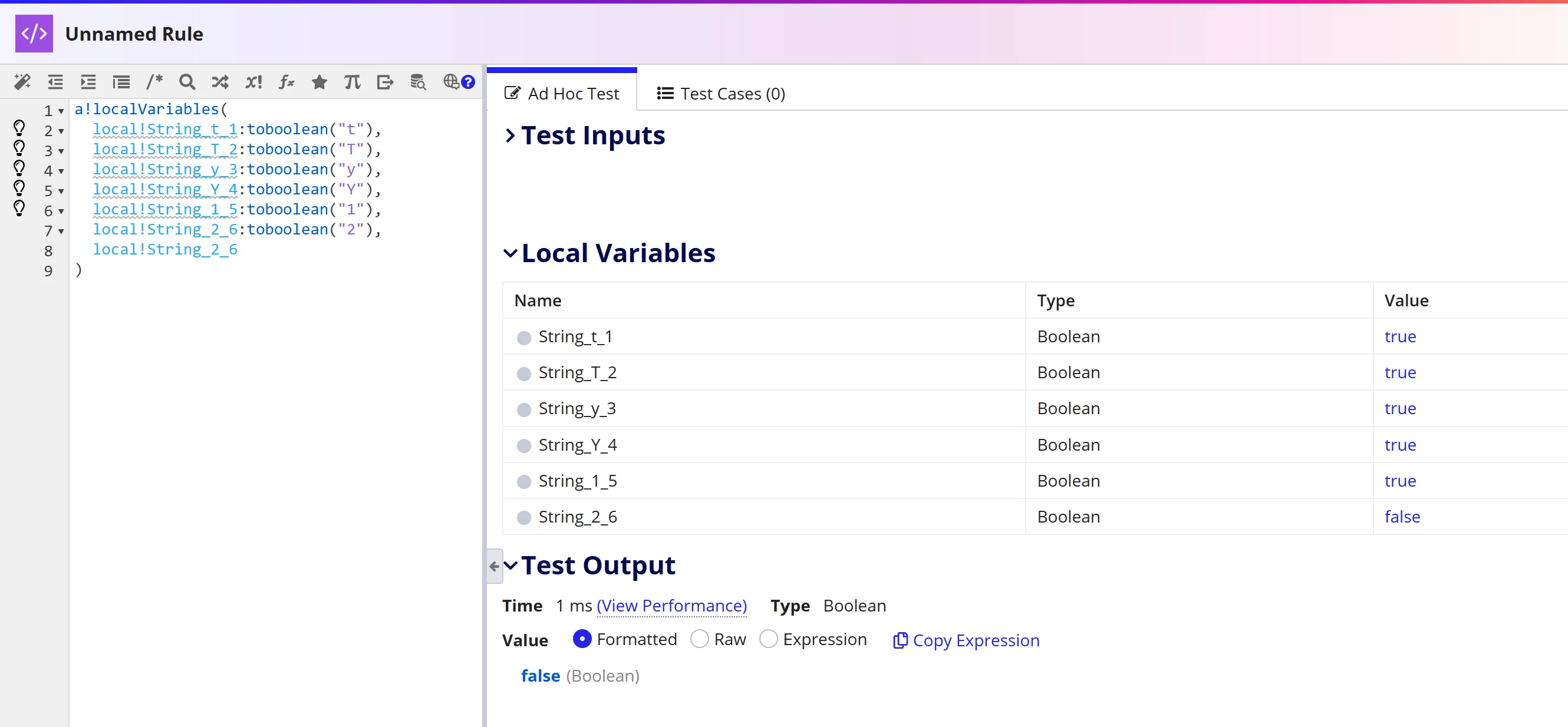Click the true value for String_1_5
1568x727 pixels.
(1400, 481)
